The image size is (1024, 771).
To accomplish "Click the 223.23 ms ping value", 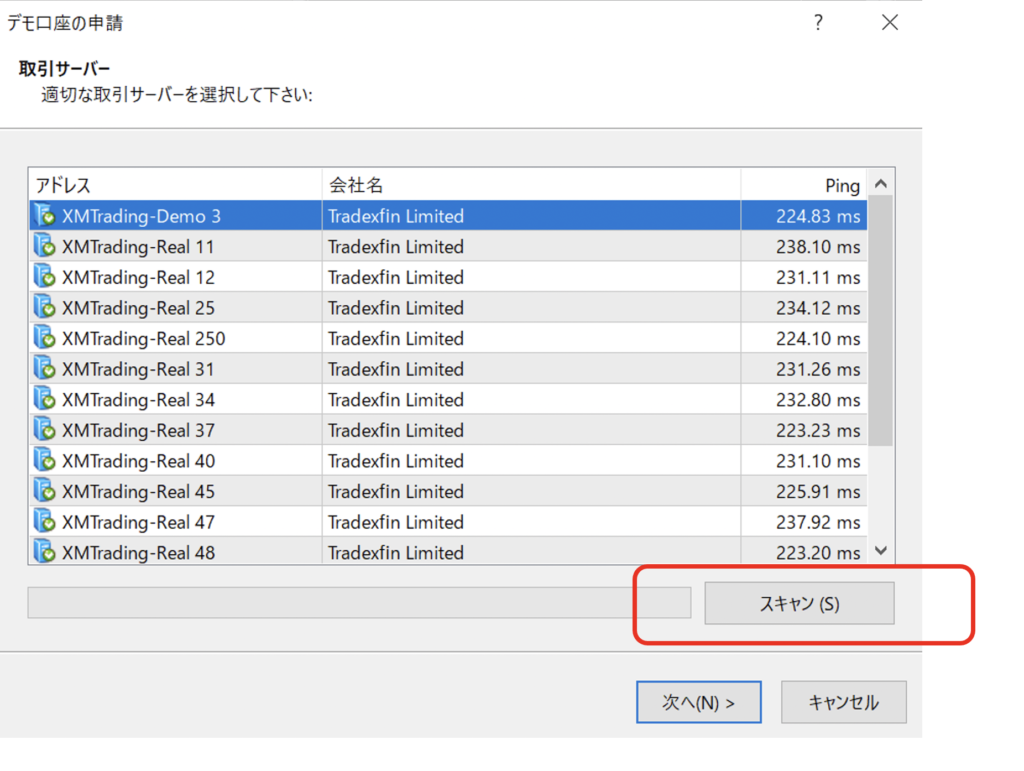I will click(x=818, y=431).
